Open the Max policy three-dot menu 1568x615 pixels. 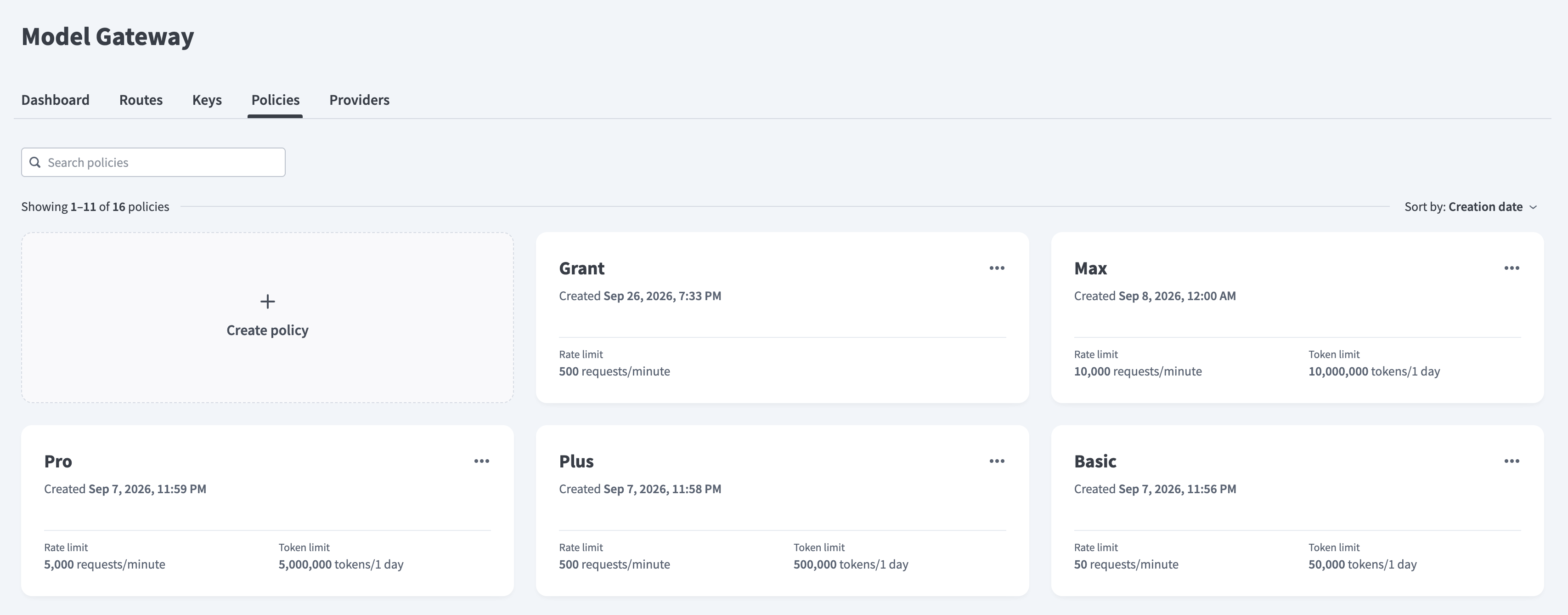(x=1512, y=268)
